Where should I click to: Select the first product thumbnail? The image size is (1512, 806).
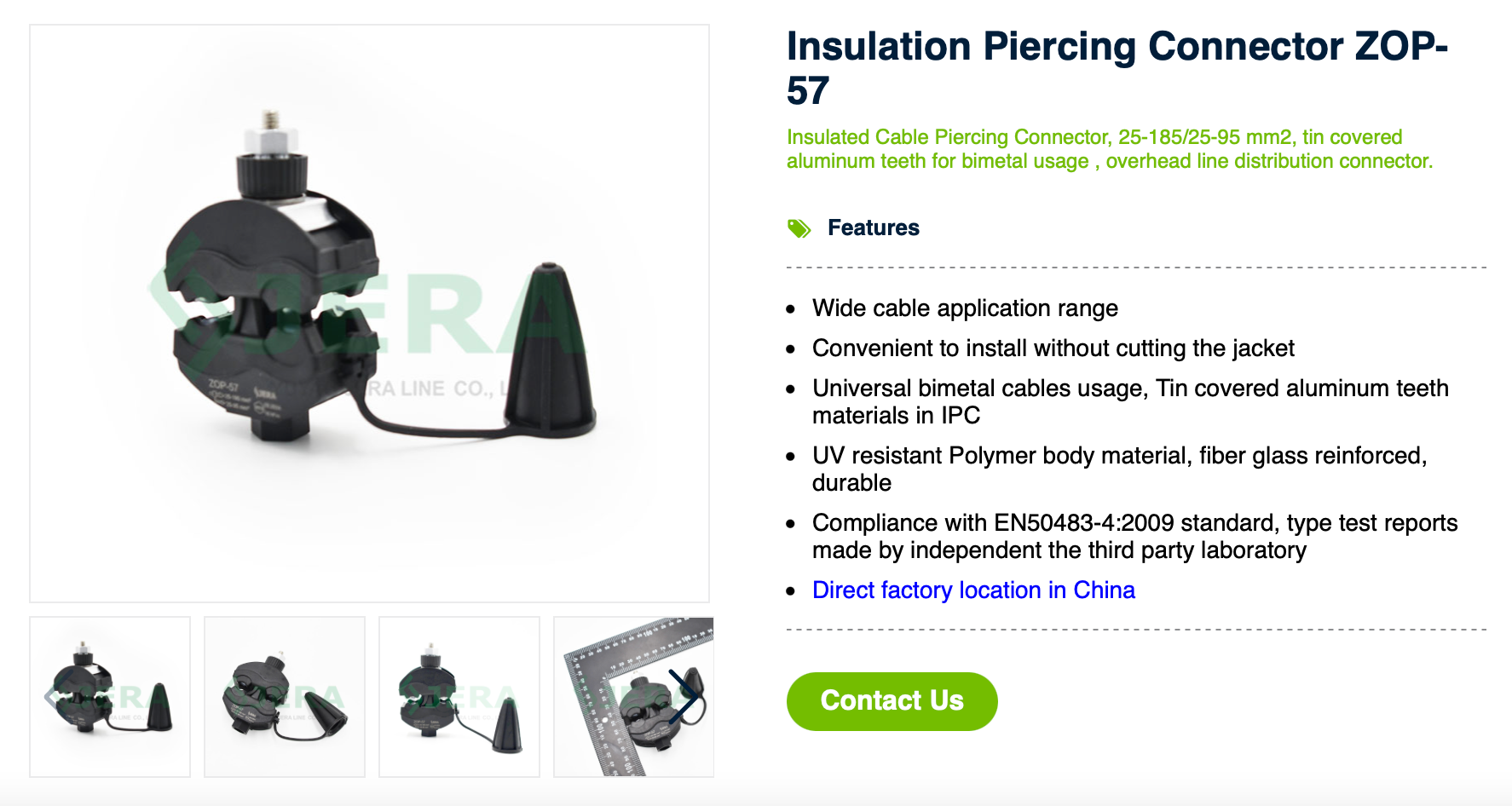(110, 697)
